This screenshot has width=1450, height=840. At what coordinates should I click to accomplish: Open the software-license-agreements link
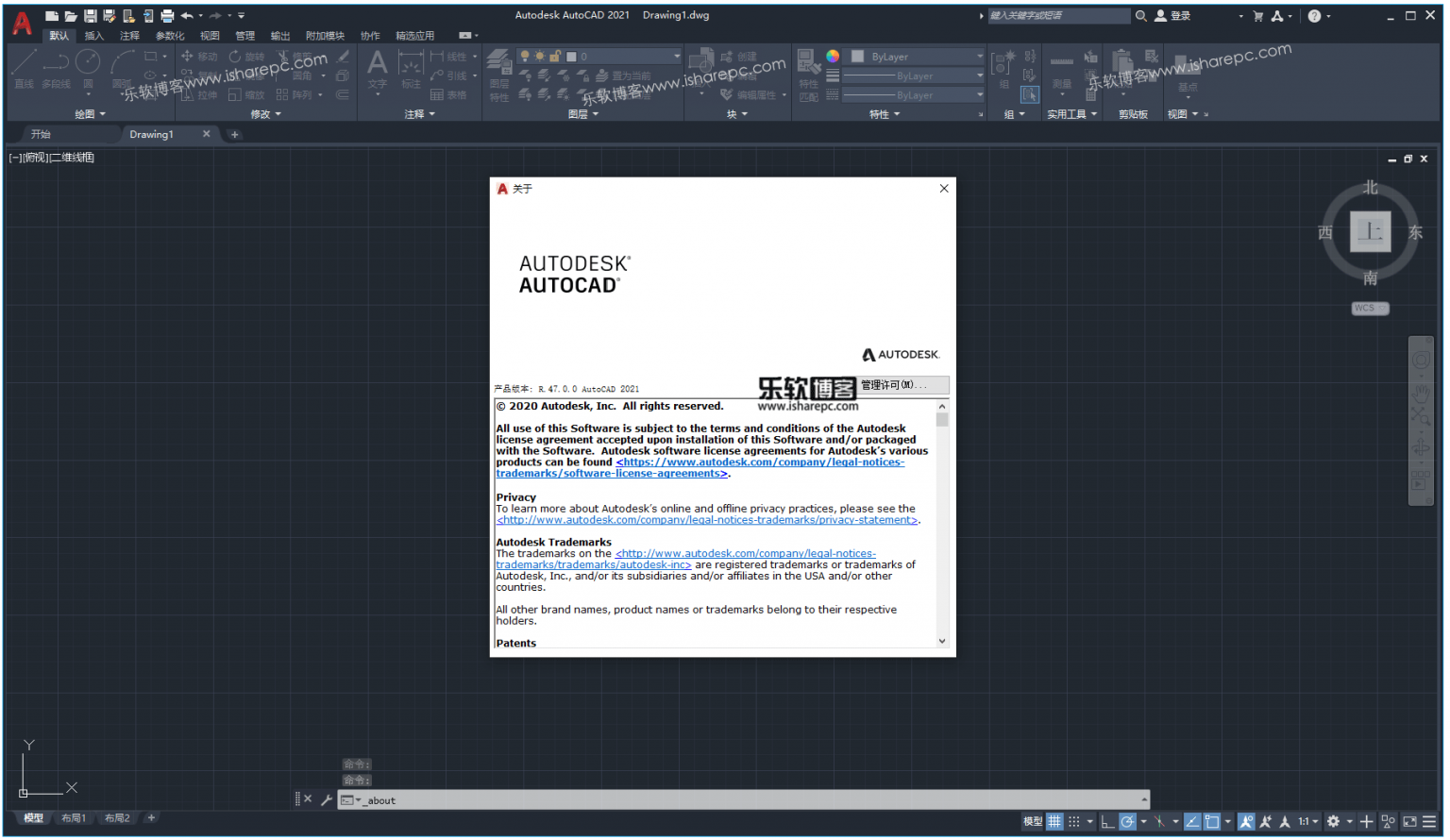pyautogui.click(x=700, y=468)
